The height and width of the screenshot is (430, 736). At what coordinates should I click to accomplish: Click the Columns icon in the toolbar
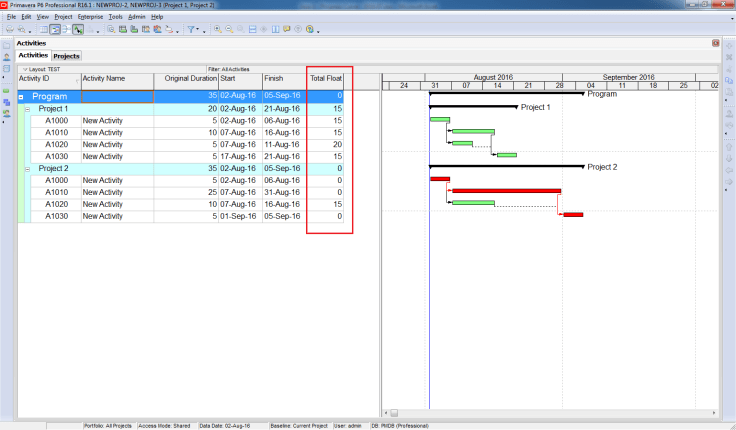[276, 29]
